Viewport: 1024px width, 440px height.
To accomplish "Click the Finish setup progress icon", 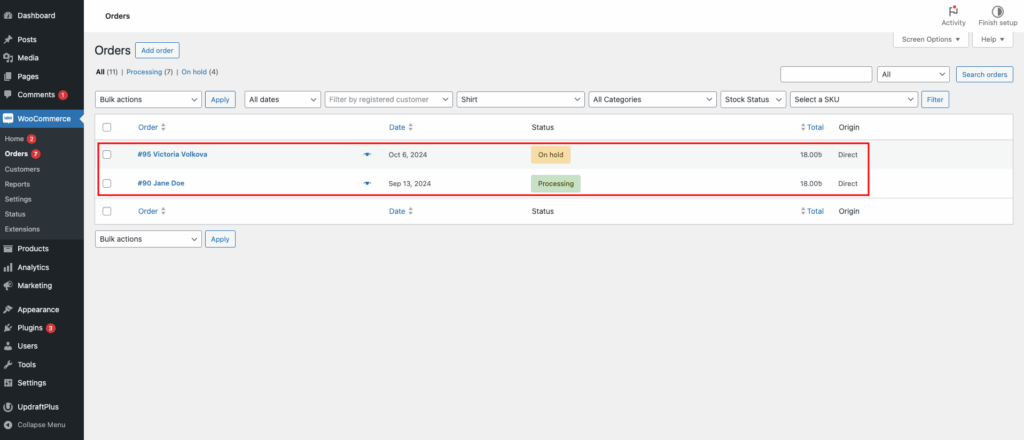I will 997,11.
